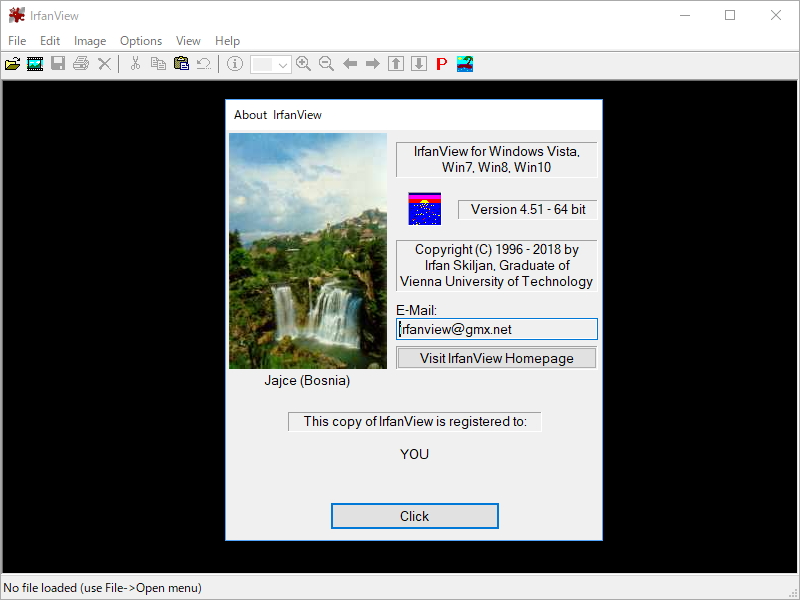Open IrfanView Properties via the red P icon
Screen dimensions: 800x600
point(440,63)
